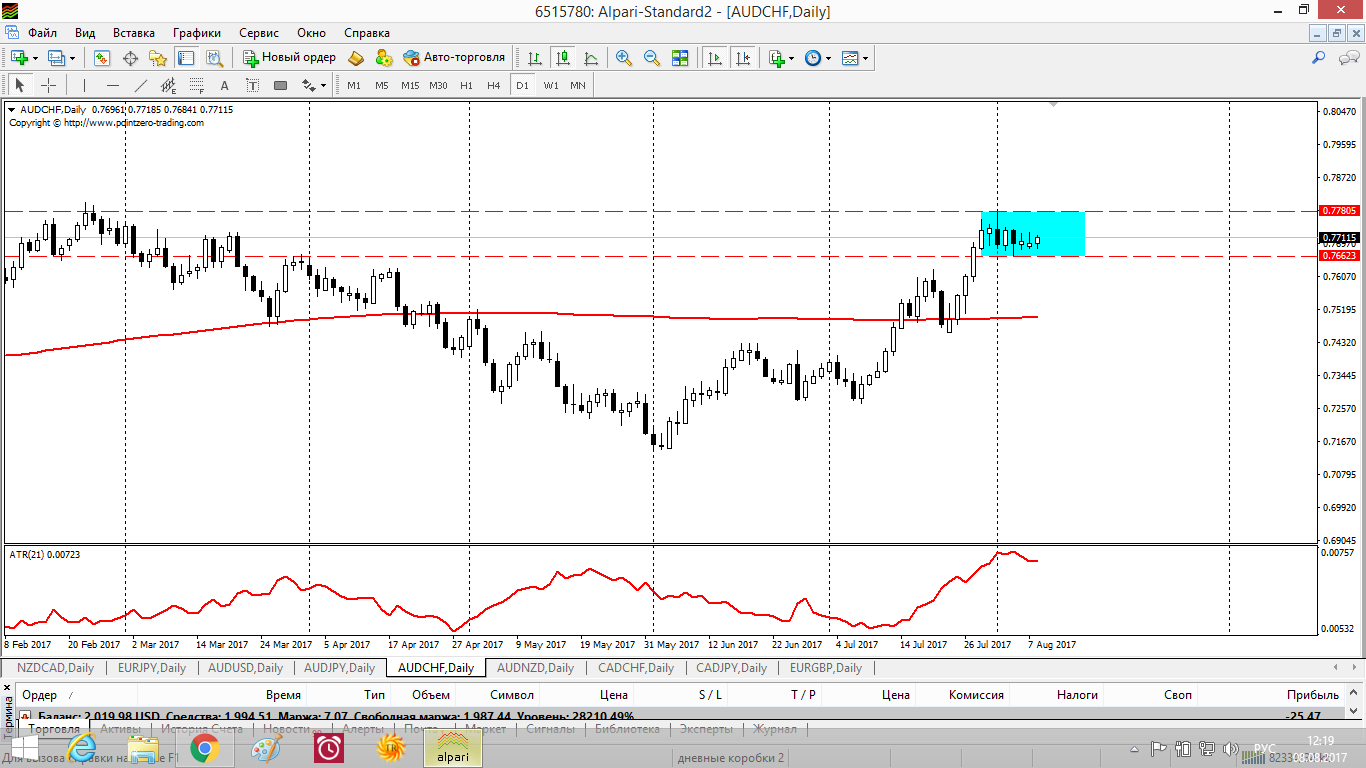Switch timeframe to H1
The image size is (1366, 768).
[466, 85]
